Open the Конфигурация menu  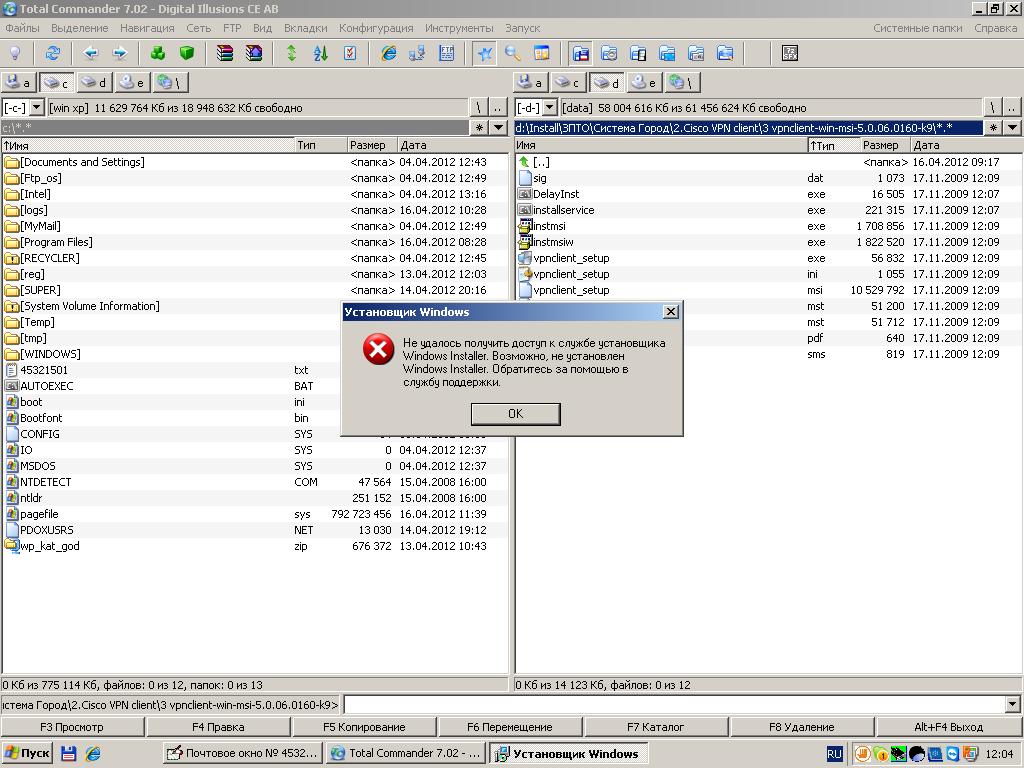376,28
